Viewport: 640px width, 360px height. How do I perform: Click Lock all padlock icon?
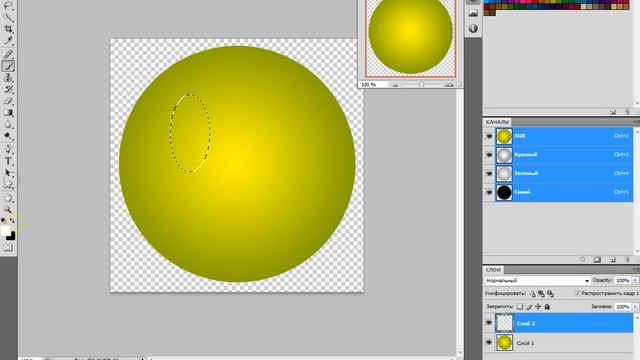tap(547, 307)
